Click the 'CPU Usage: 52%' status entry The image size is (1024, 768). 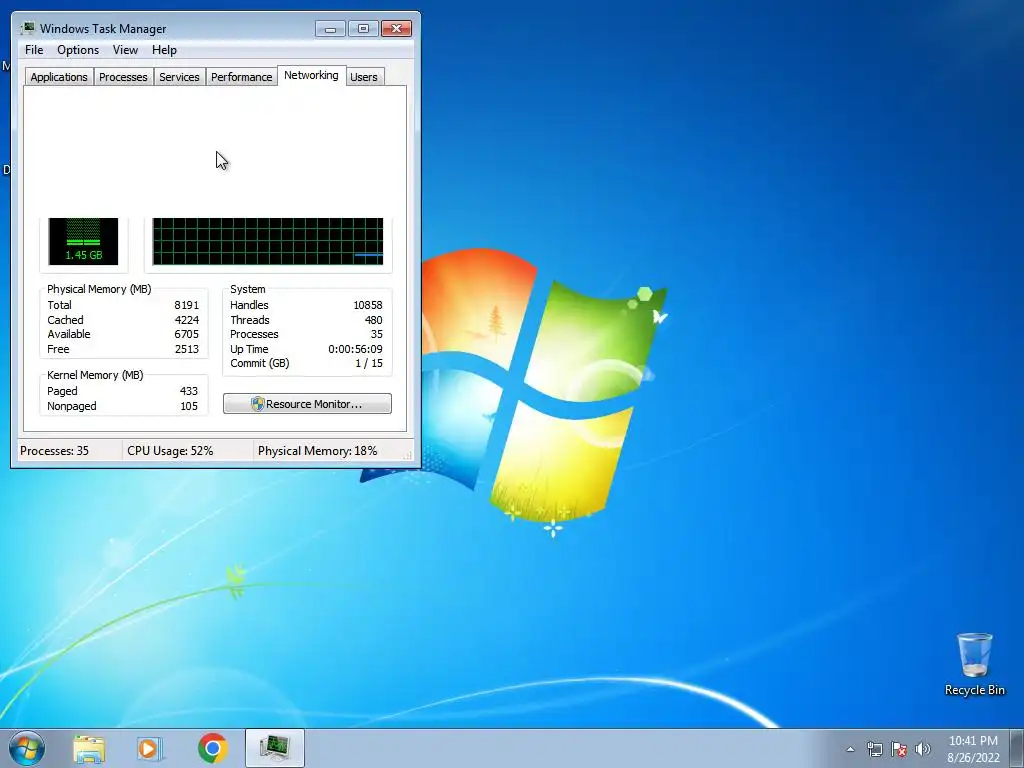click(170, 451)
